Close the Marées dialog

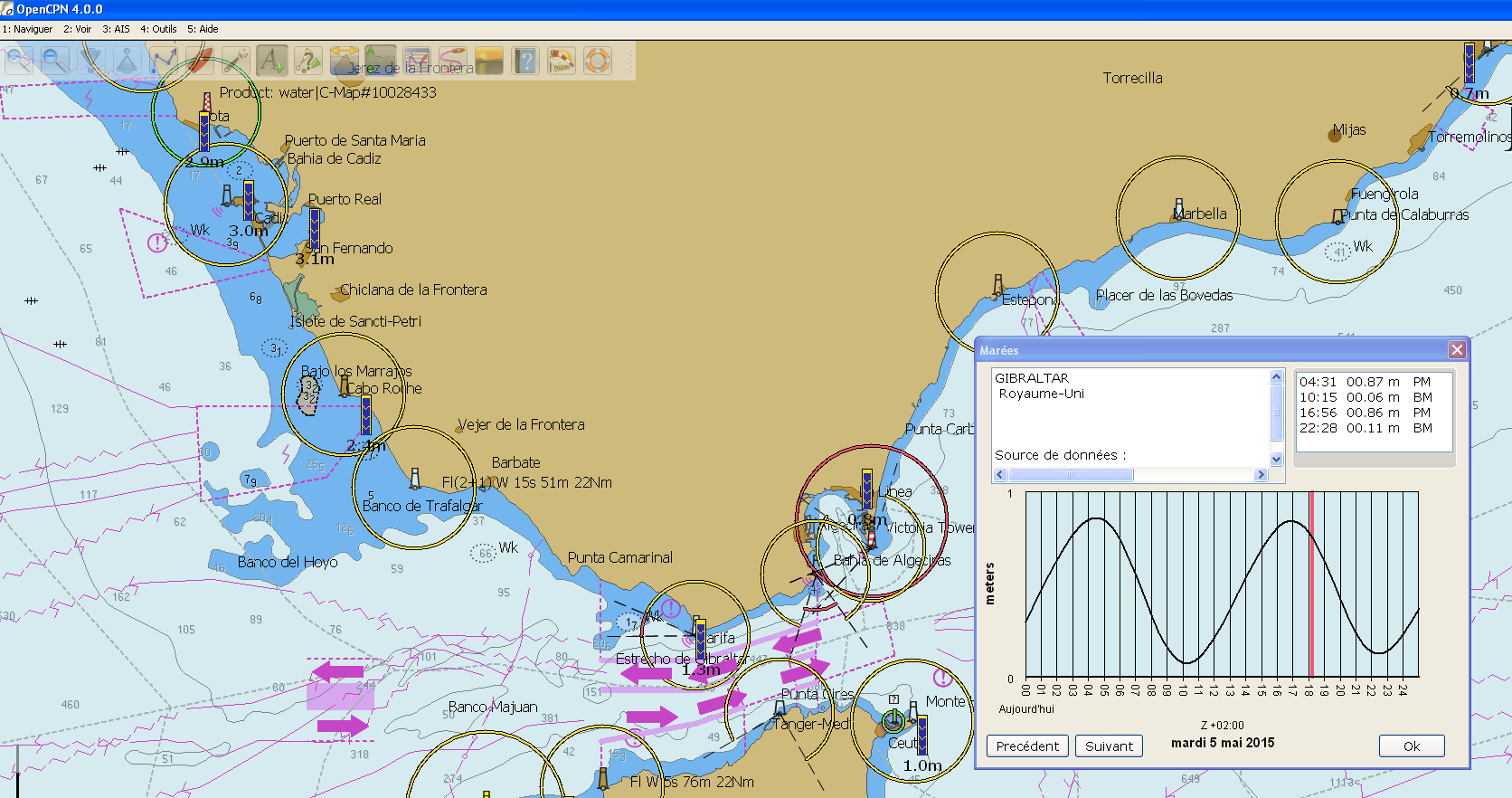coord(1456,350)
